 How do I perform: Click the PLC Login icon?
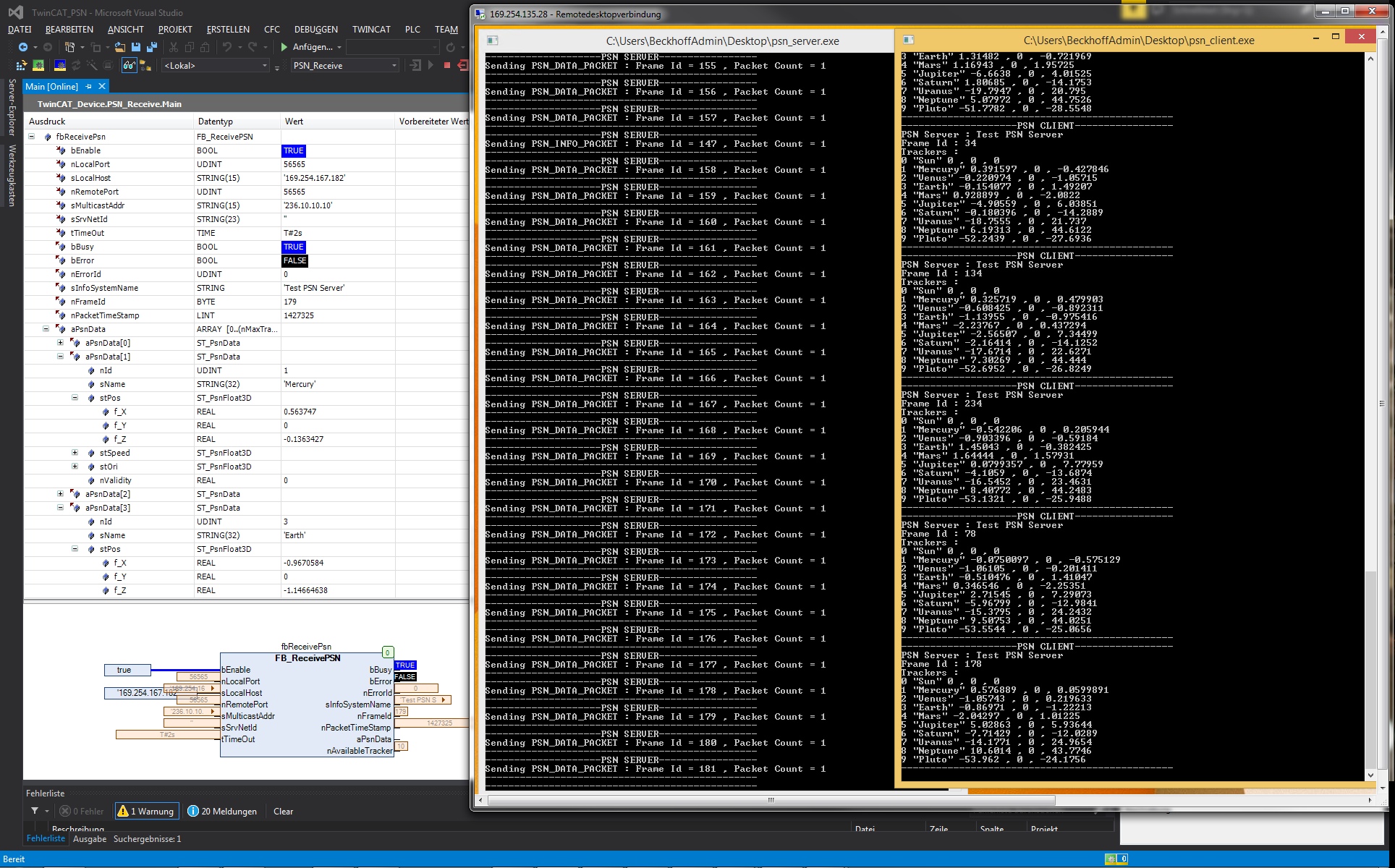[415, 66]
